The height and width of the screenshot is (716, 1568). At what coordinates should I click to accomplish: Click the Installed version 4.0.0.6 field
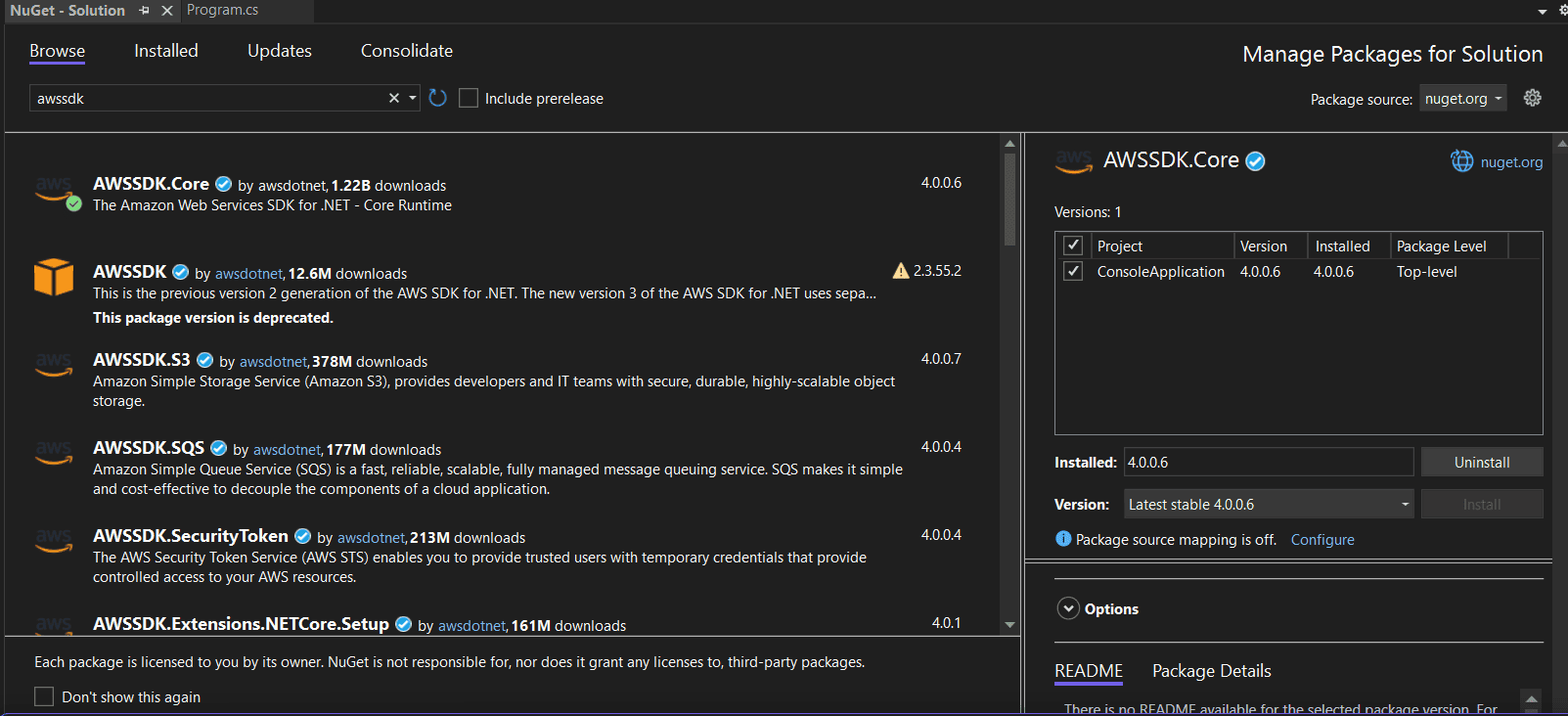[1269, 462]
